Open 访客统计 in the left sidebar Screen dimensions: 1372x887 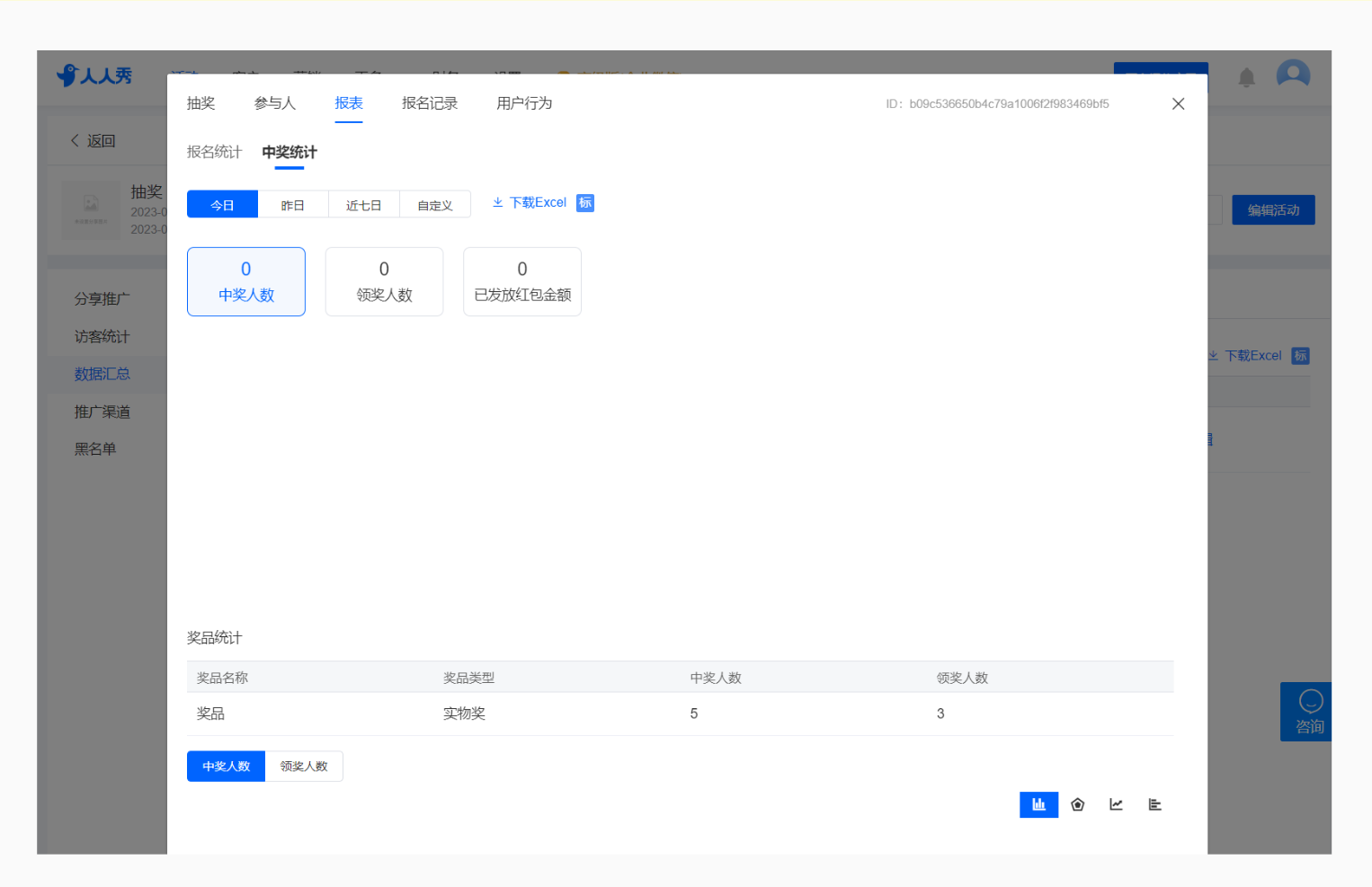pyautogui.click(x=102, y=337)
